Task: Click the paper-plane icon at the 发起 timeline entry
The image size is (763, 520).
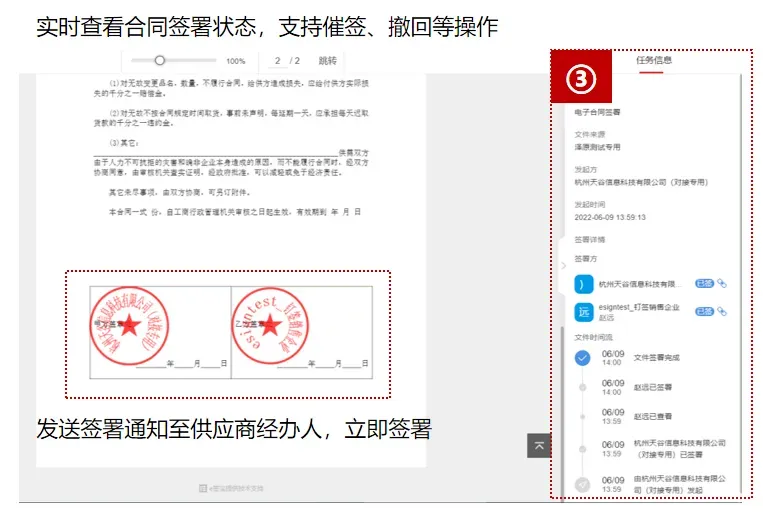Action: (582, 484)
